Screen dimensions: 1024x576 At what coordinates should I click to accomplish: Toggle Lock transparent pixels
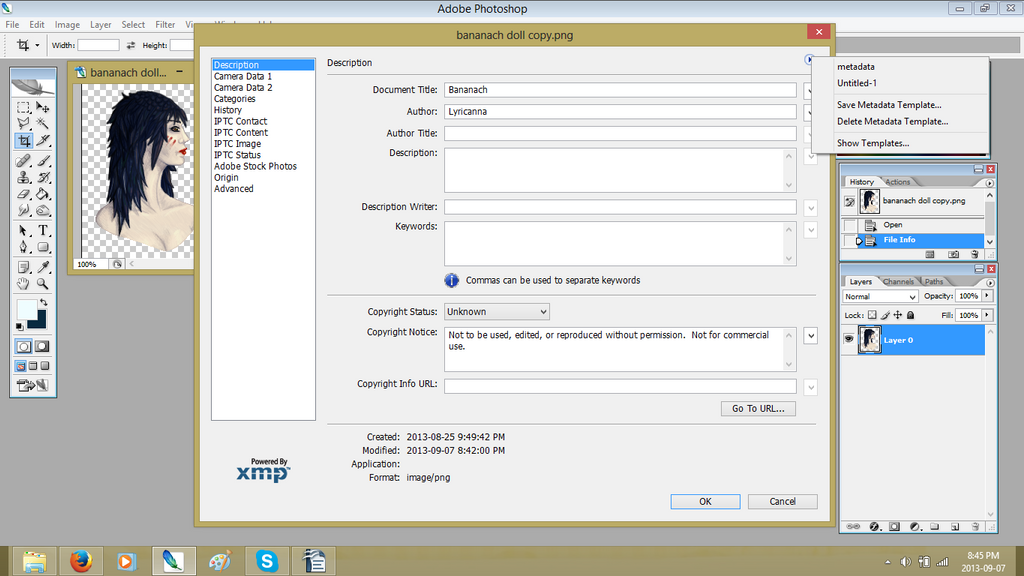tap(872, 315)
